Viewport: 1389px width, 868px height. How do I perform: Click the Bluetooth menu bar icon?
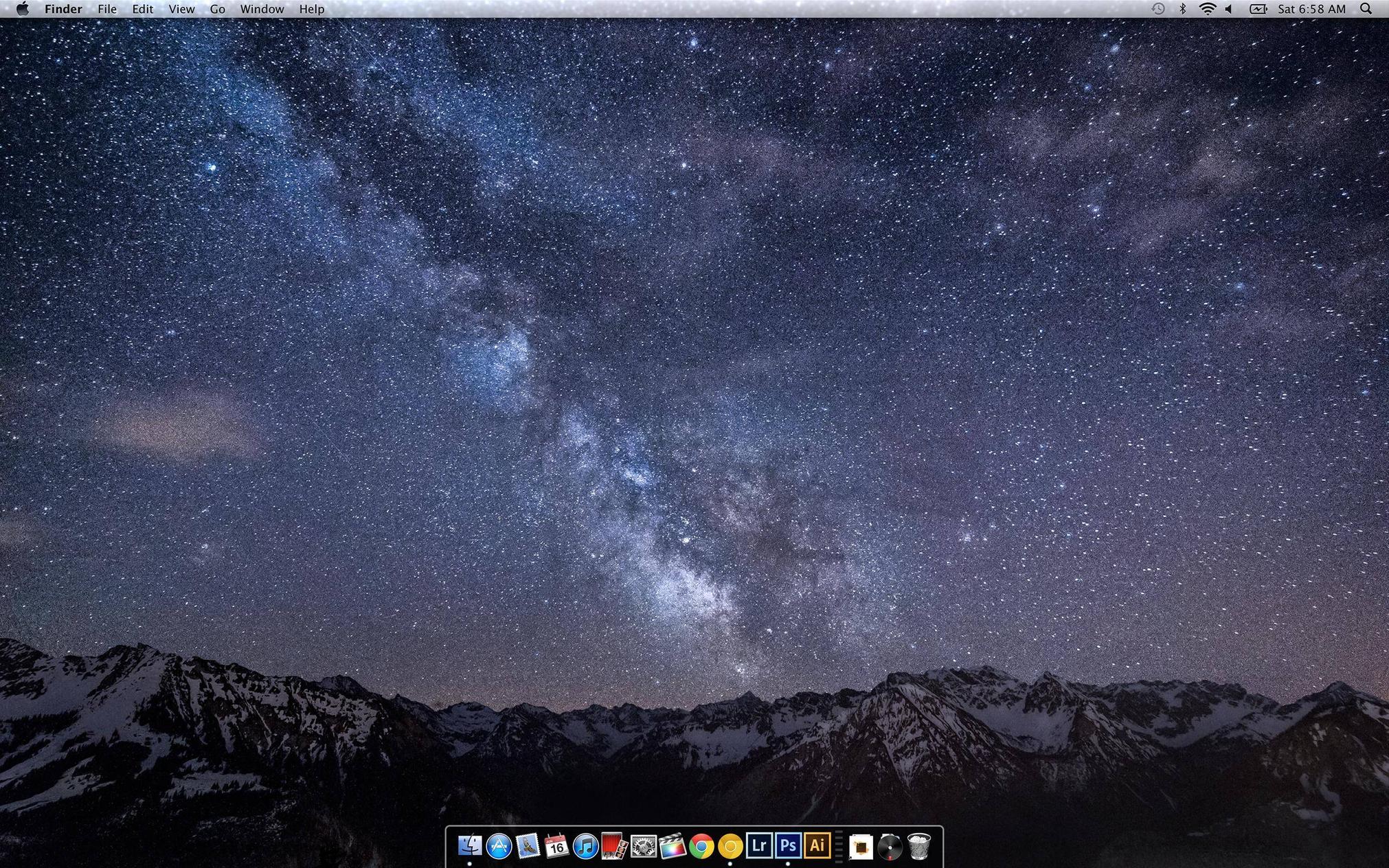1182,9
